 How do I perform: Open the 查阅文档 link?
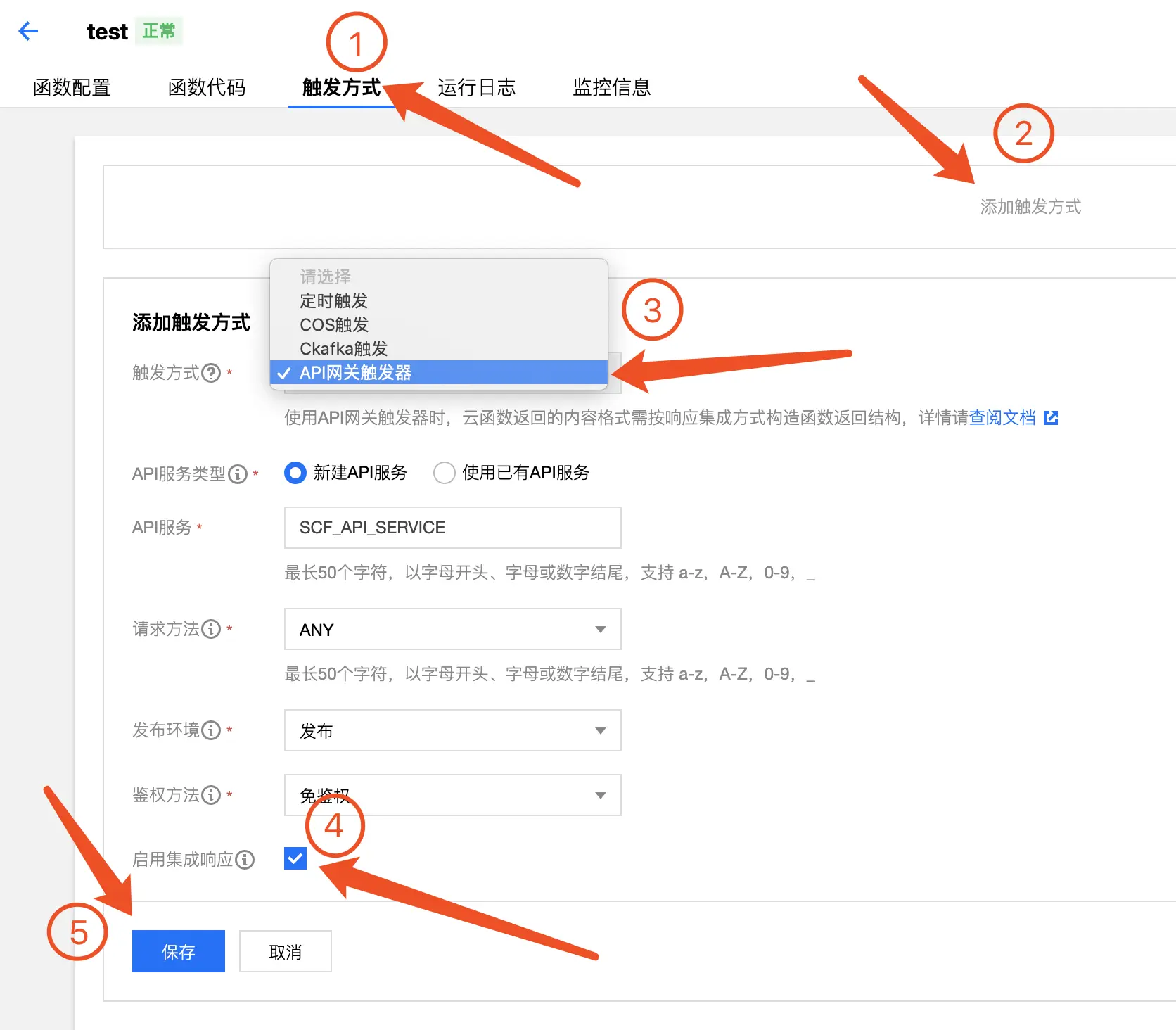pyautogui.click(x=1003, y=417)
